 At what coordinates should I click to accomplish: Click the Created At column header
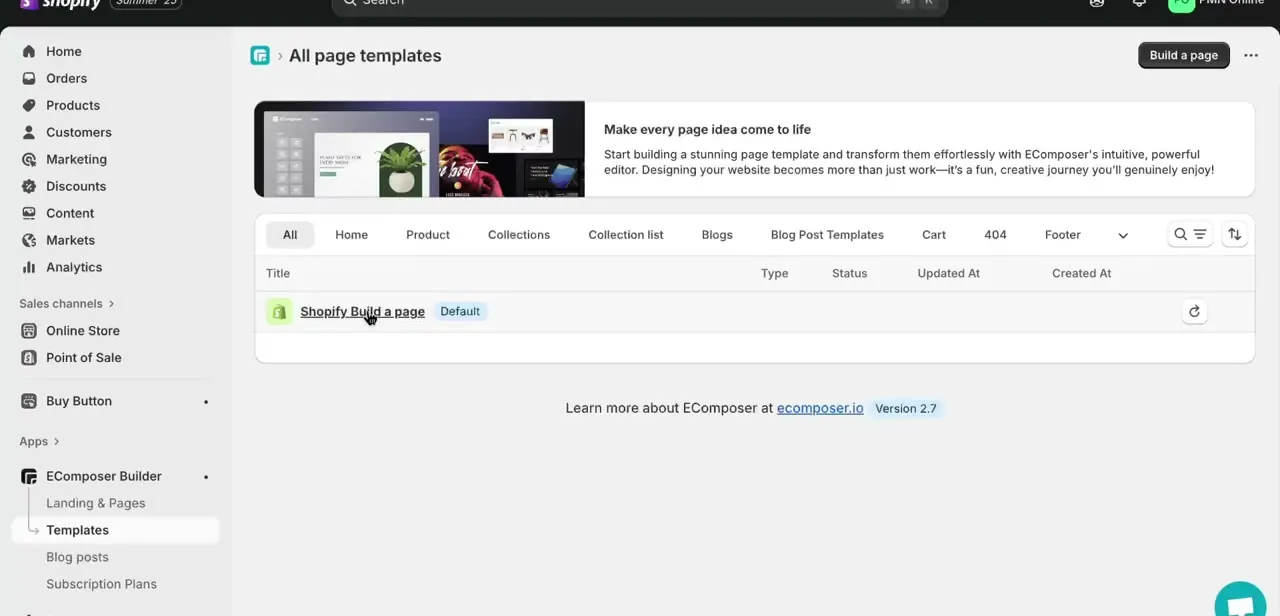(1082, 273)
